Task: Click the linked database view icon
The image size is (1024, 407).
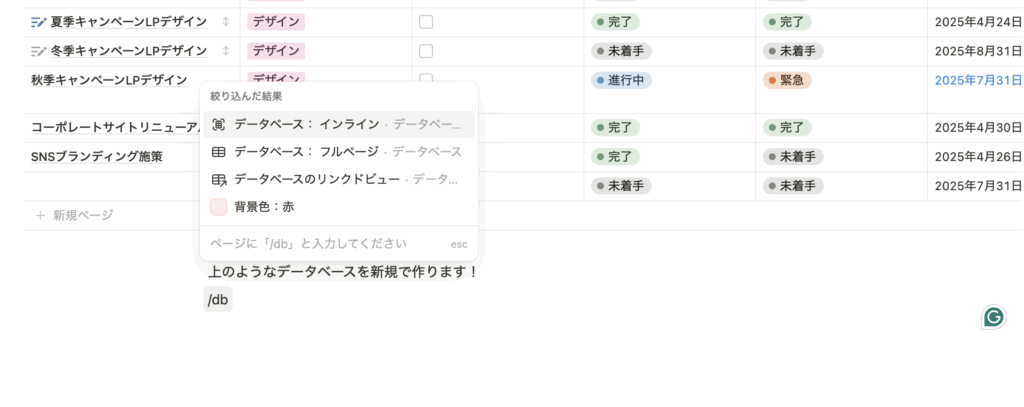Action: pos(219,179)
